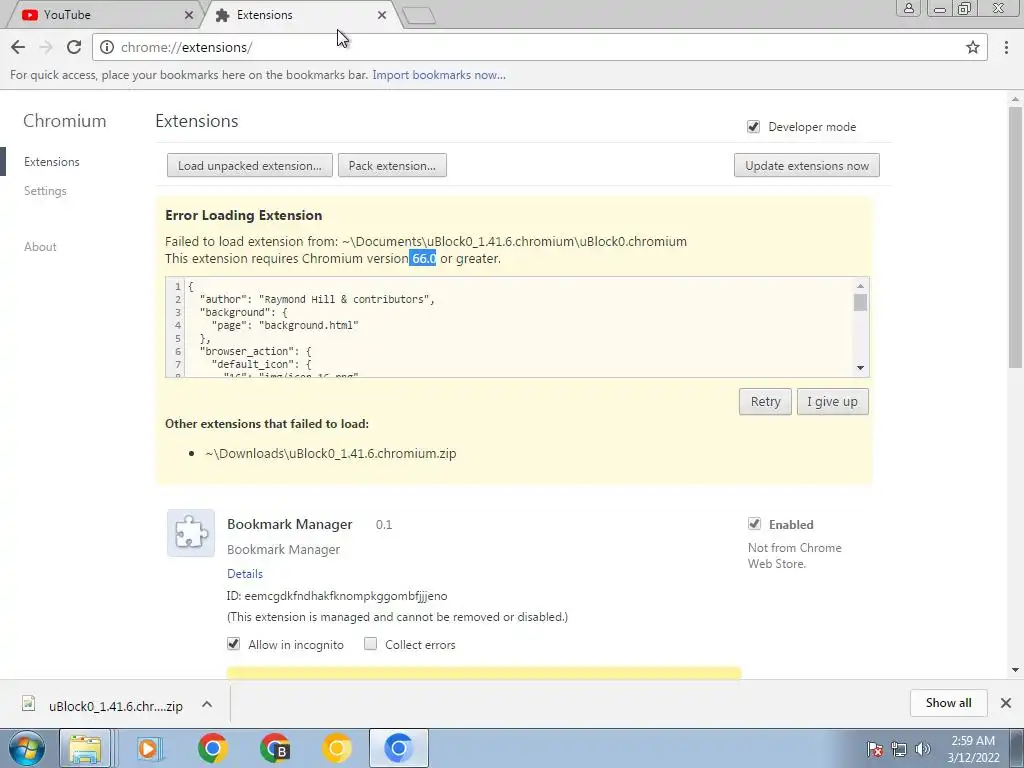Viewport: 1024px width, 768px height.
Task: Click Import bookmarks now link
Action: coord(439,75)
